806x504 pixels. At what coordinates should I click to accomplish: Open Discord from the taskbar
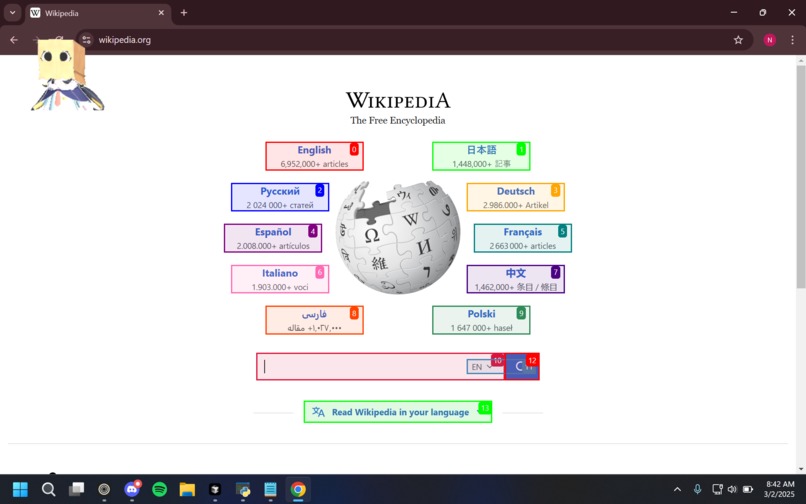click(132, 489)
